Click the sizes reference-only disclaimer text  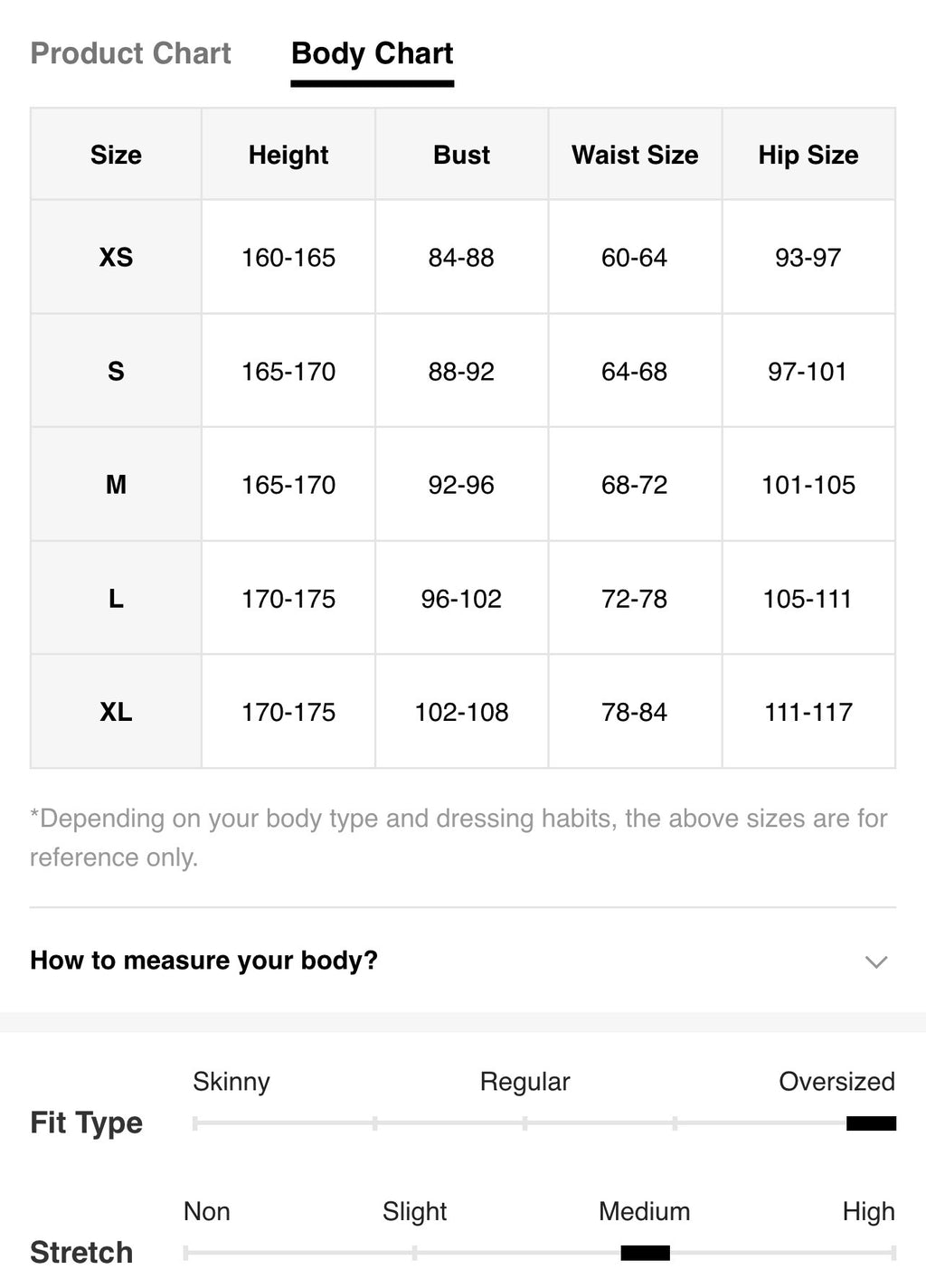coord(458,838)
